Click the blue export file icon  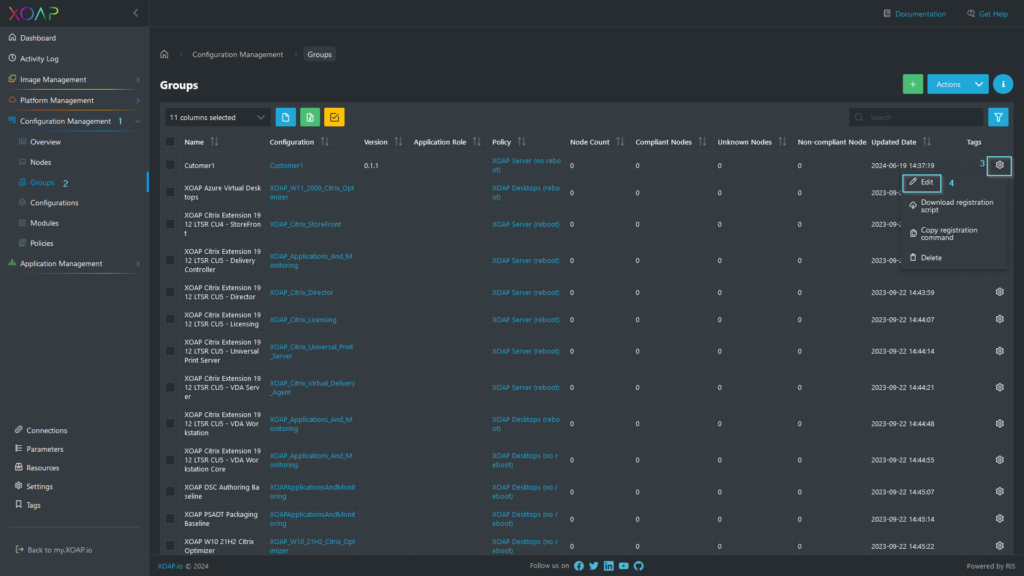point(285,118)
